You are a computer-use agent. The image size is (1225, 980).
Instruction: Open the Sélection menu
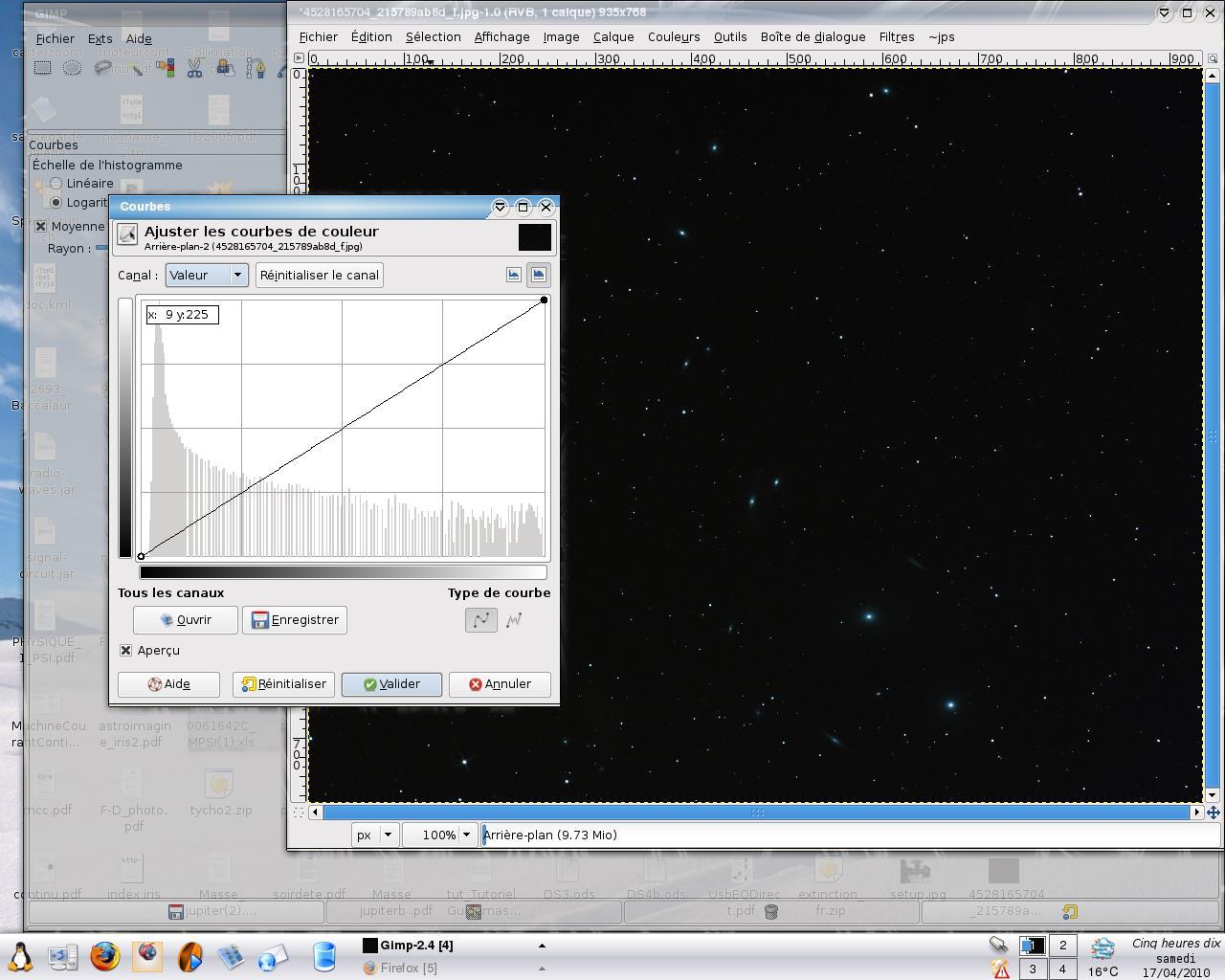433,36
